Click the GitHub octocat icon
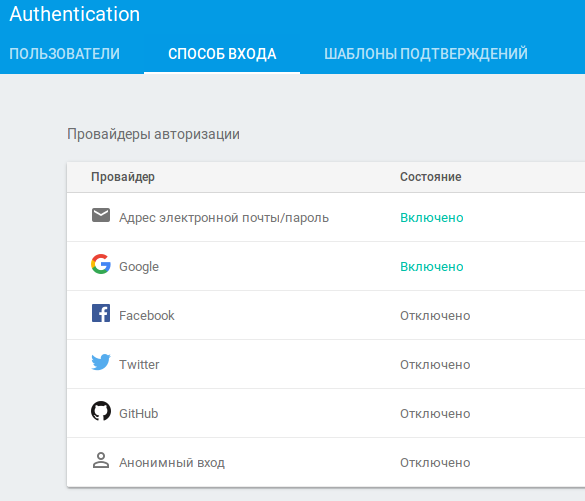 click(101, 411)
